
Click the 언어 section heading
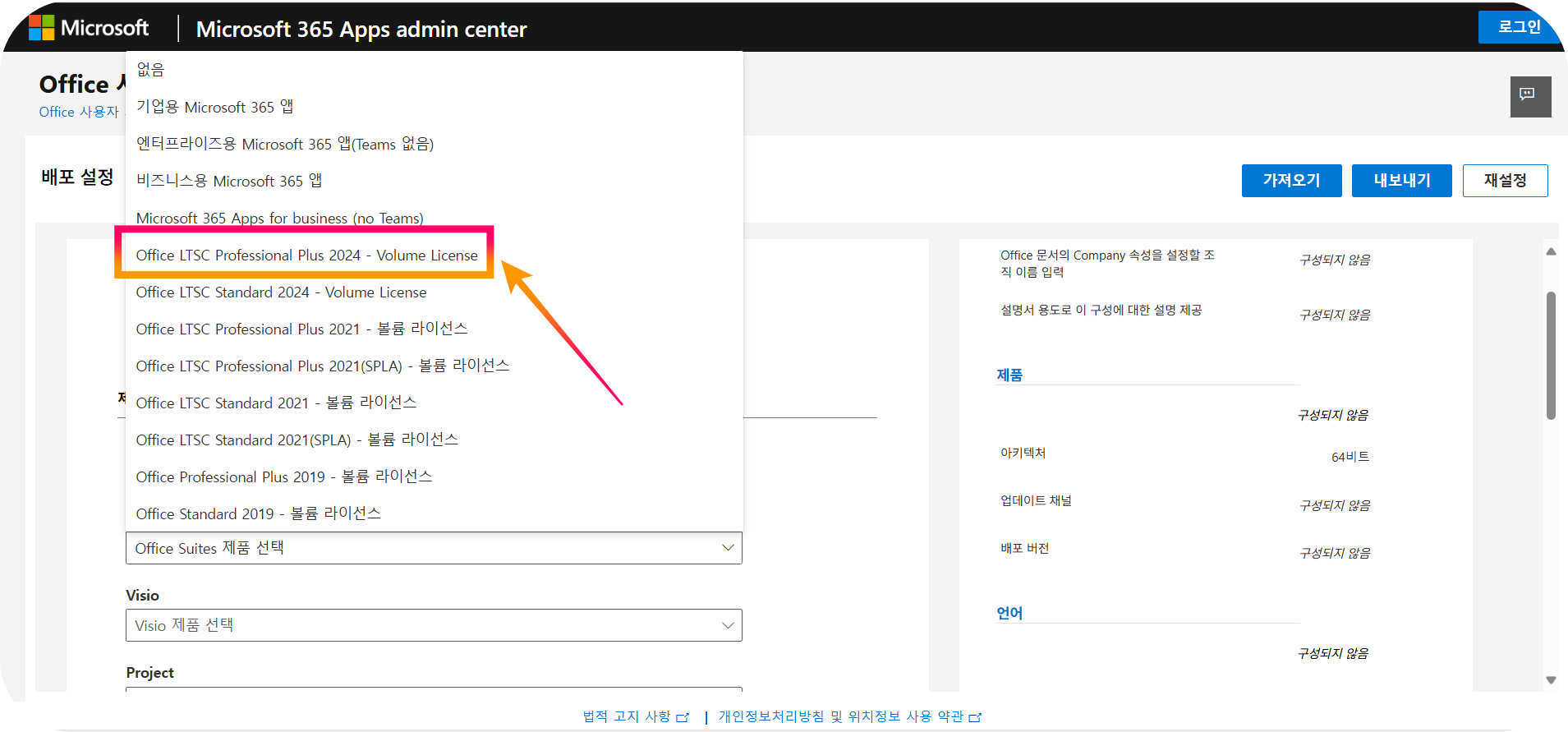pos(1009,613)
